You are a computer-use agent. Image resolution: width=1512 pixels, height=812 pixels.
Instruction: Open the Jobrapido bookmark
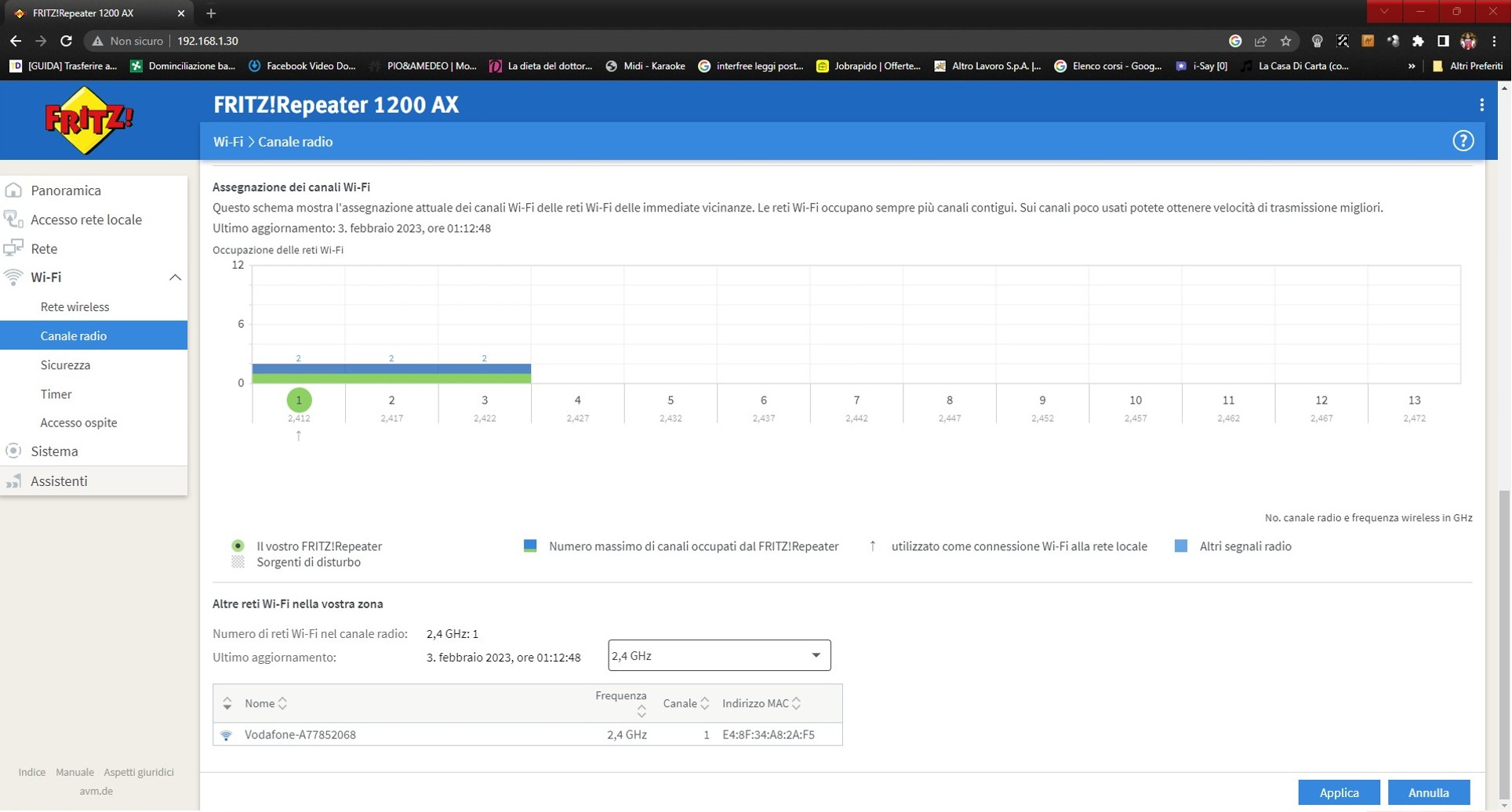pyautogui.click(x=869, y=66)
